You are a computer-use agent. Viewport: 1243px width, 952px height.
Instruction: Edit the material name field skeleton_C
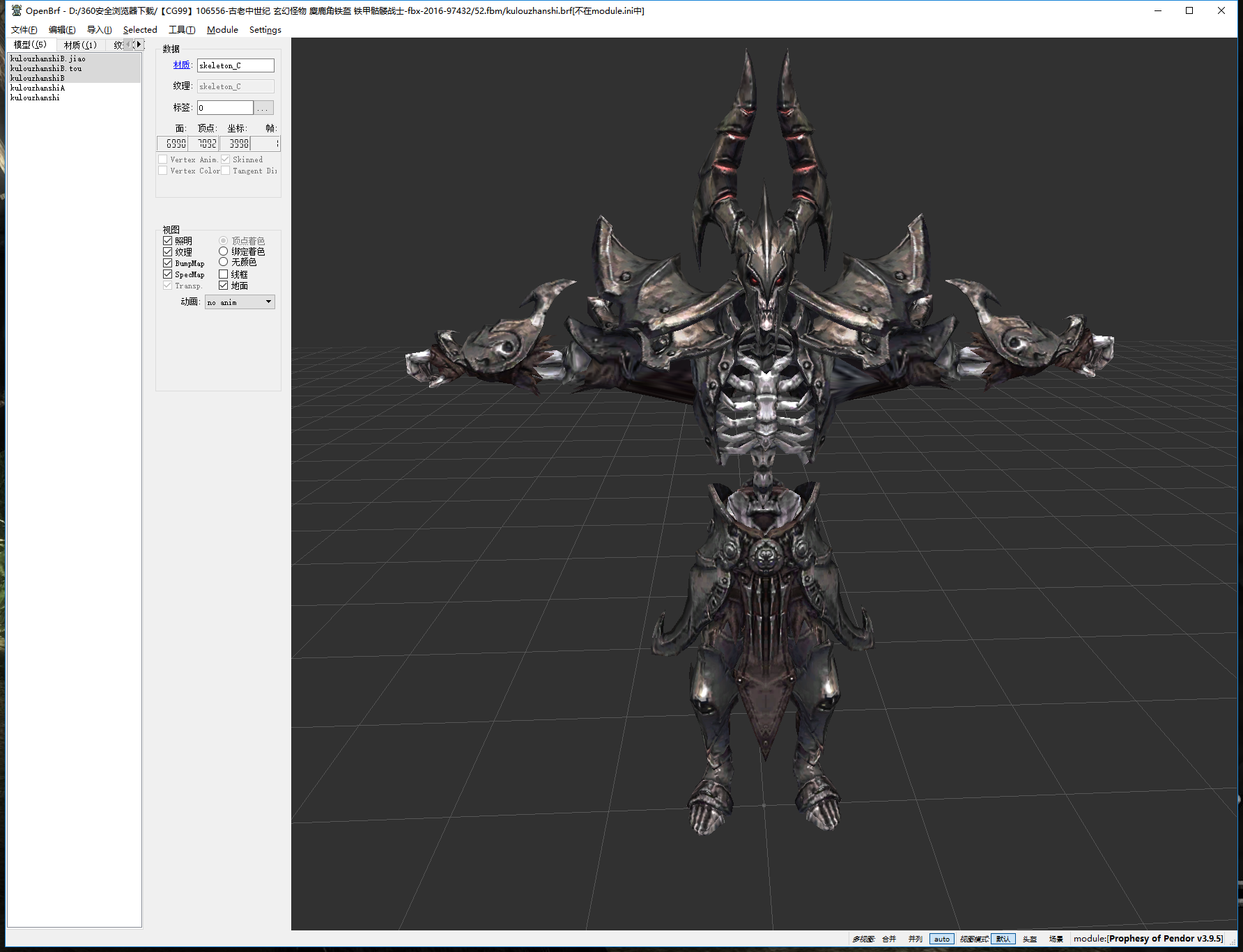pyautogui.click(x=236, y=65)
